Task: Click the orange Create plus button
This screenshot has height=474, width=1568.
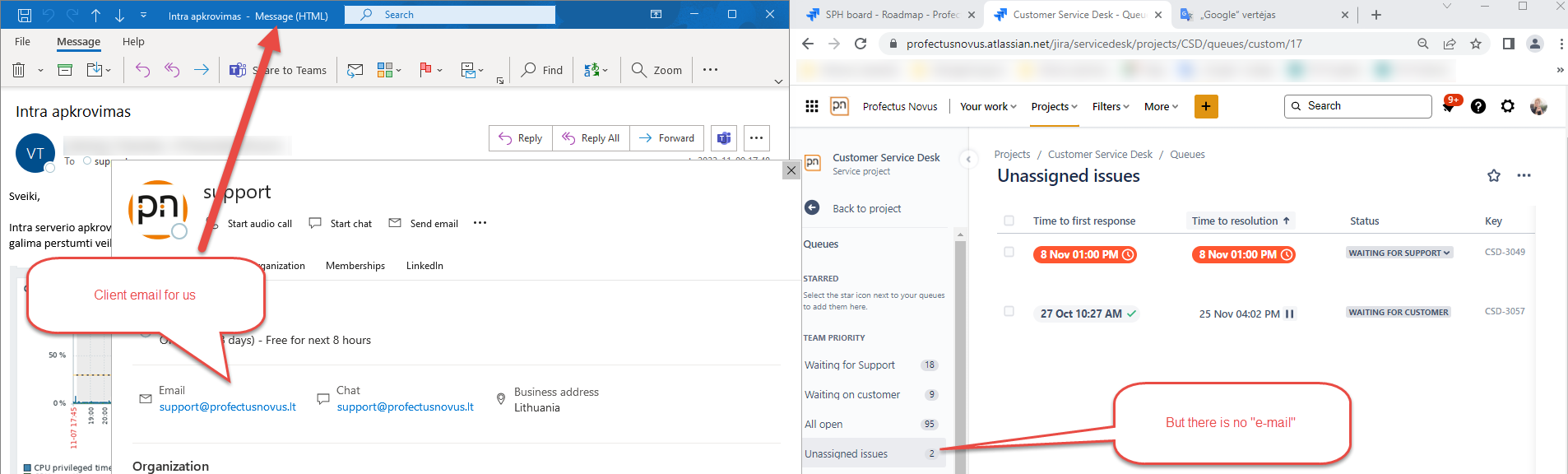Action: pyautogui.click(x=1206, y=106)
